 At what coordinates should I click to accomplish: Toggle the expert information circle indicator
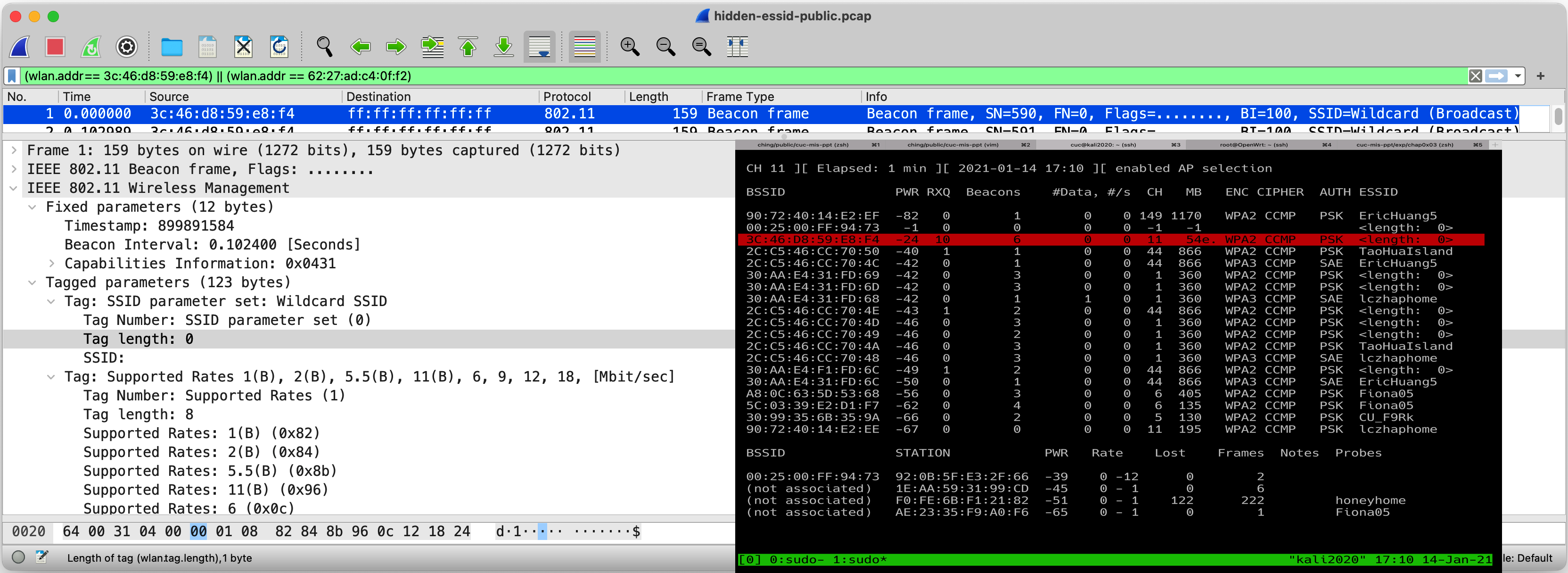click(18, 557)
